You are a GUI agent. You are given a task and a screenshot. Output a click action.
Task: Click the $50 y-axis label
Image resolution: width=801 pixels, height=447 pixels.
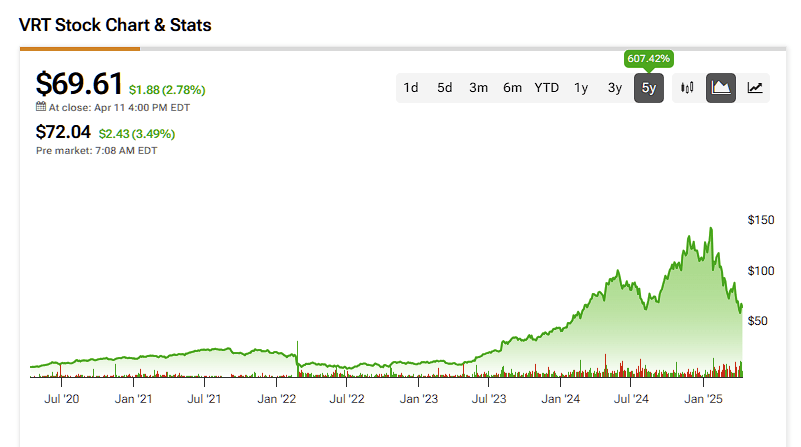(758, 321)
